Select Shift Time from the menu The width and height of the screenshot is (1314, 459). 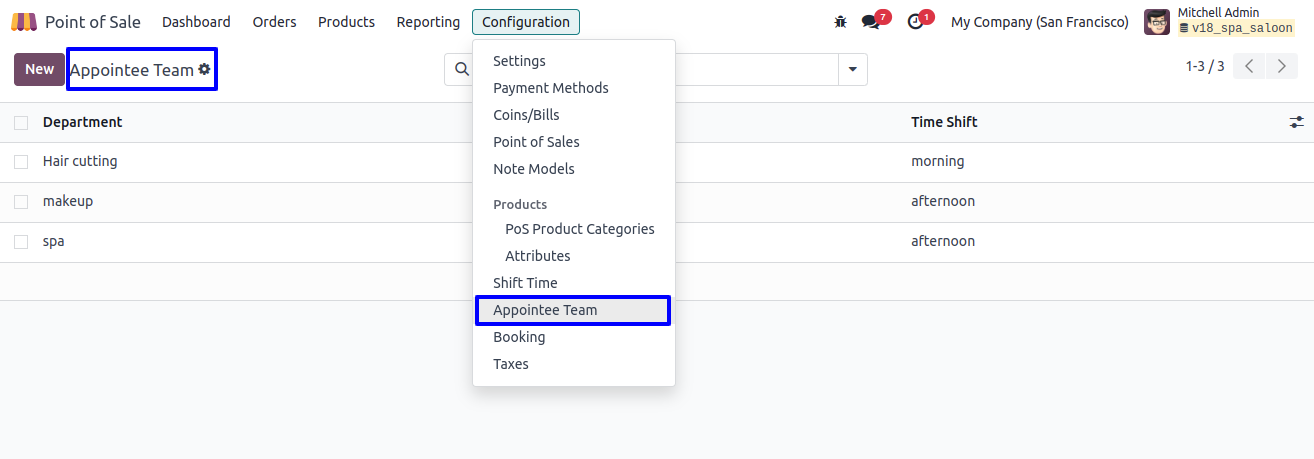tap(525, 283)
